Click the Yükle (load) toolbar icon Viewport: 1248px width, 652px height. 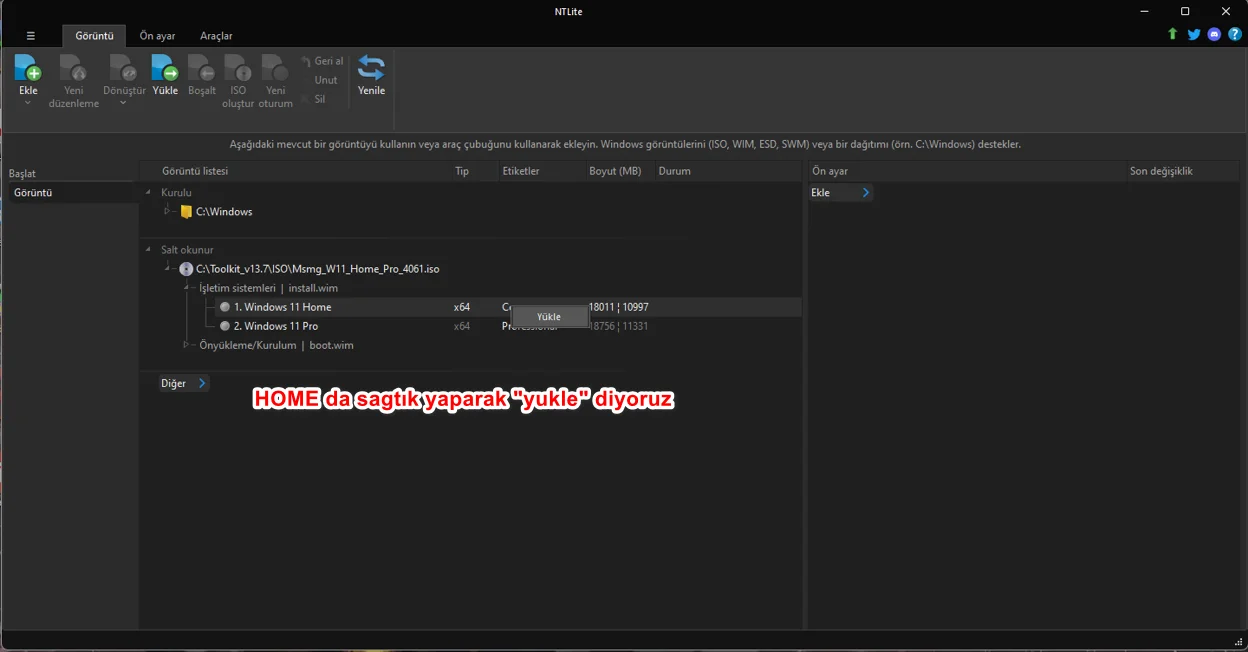point(165,68)
